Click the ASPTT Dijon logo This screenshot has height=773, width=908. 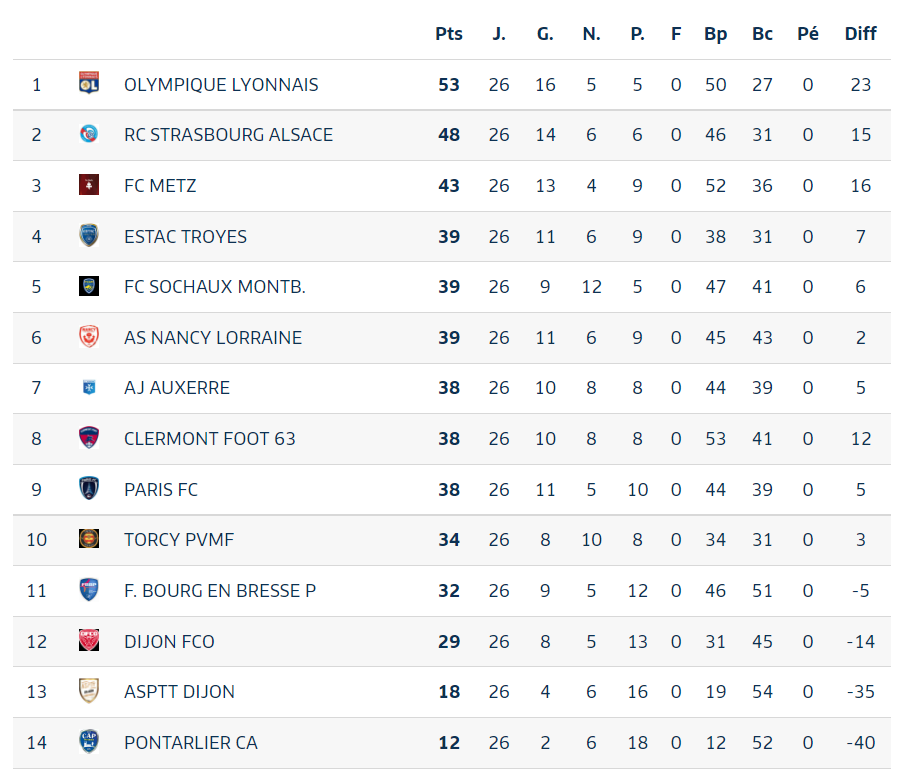(x=89, y=691)
